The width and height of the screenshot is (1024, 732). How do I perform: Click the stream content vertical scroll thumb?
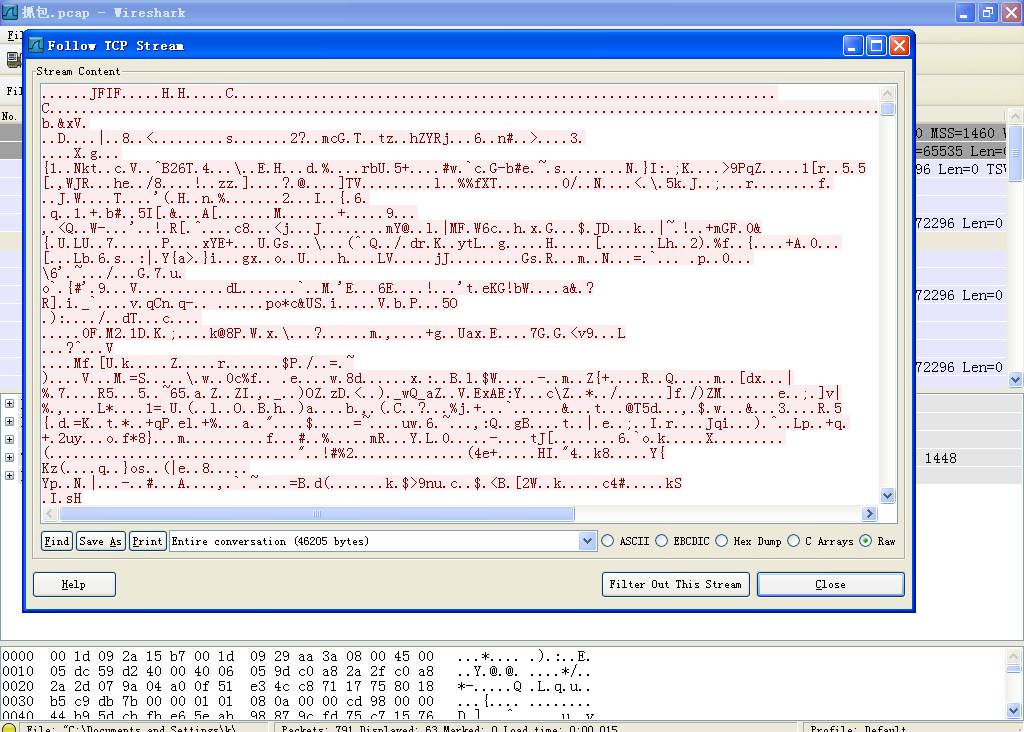pos(887,108)
